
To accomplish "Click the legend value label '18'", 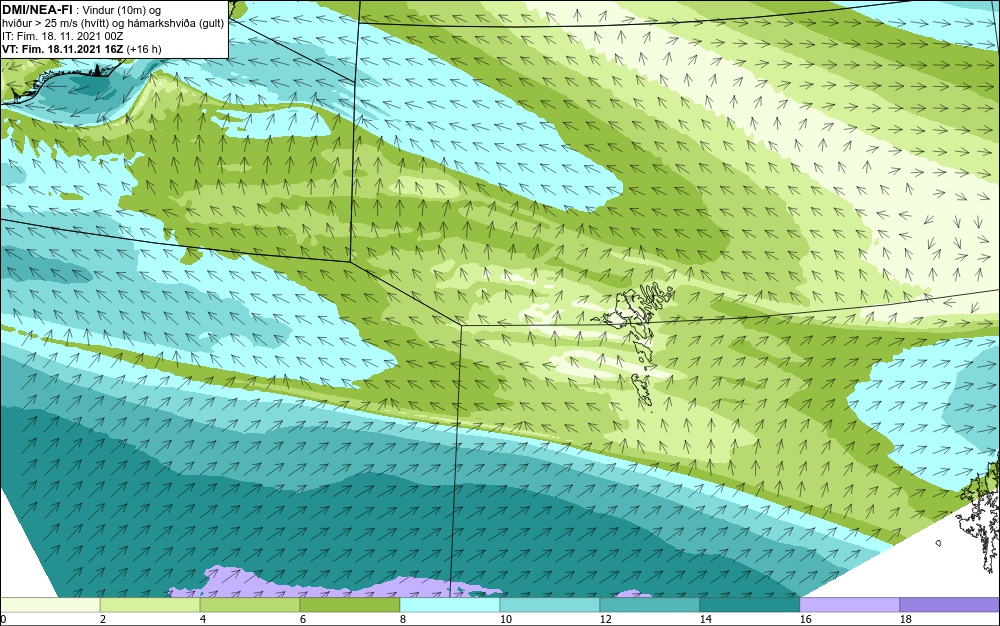I will coord(905,619).
